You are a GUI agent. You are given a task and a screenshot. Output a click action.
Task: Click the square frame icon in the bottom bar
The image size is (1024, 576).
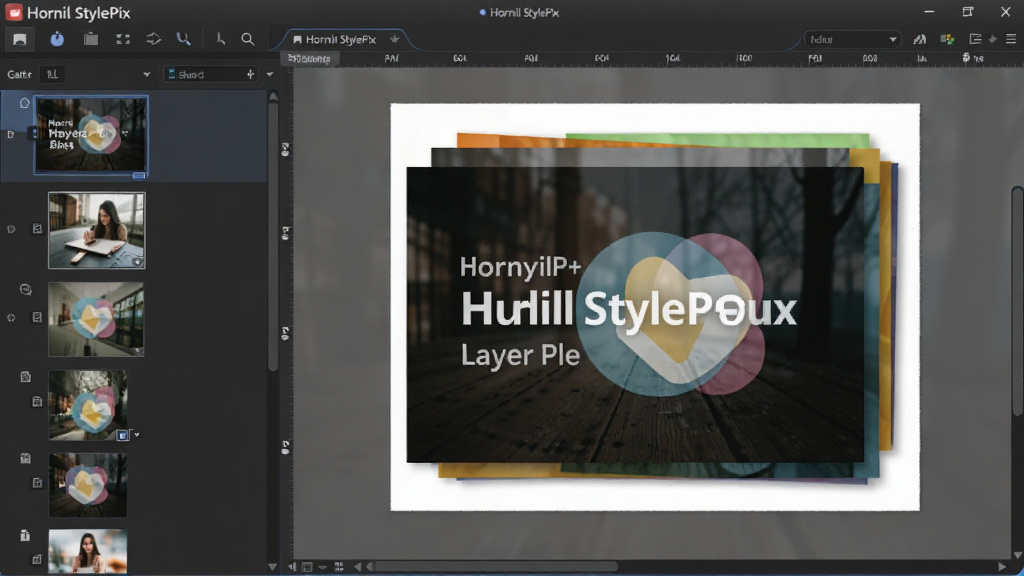pos(307,567)
